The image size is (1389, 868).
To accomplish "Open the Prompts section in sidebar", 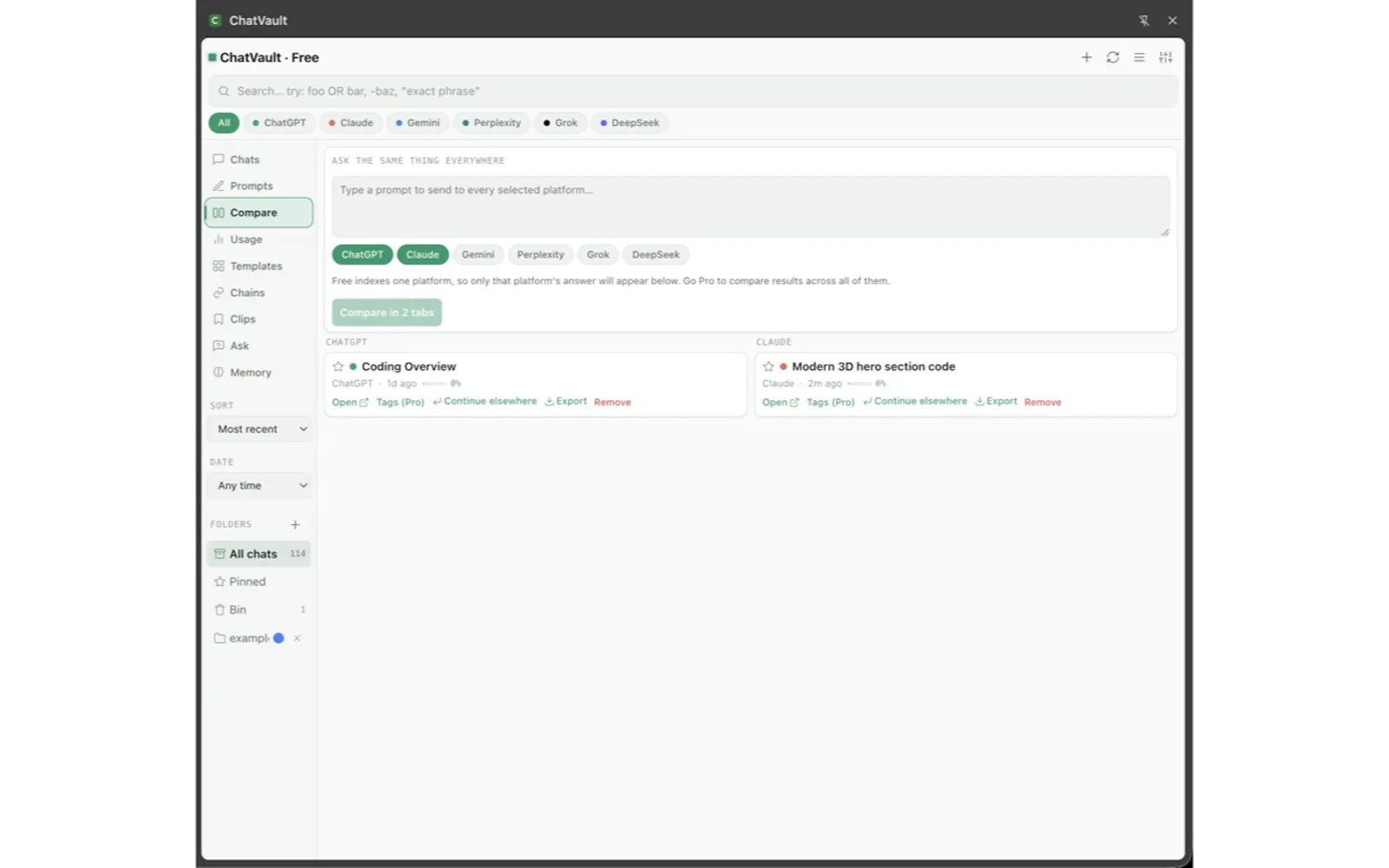I will click(259, 186).
